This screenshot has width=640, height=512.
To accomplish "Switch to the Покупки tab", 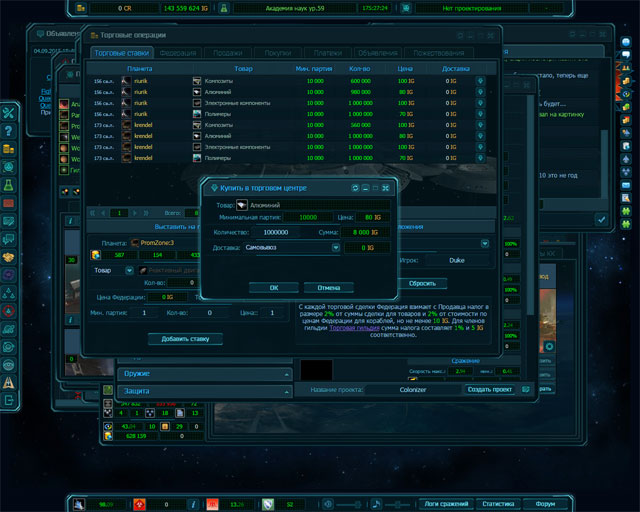I will click(278, 53).
